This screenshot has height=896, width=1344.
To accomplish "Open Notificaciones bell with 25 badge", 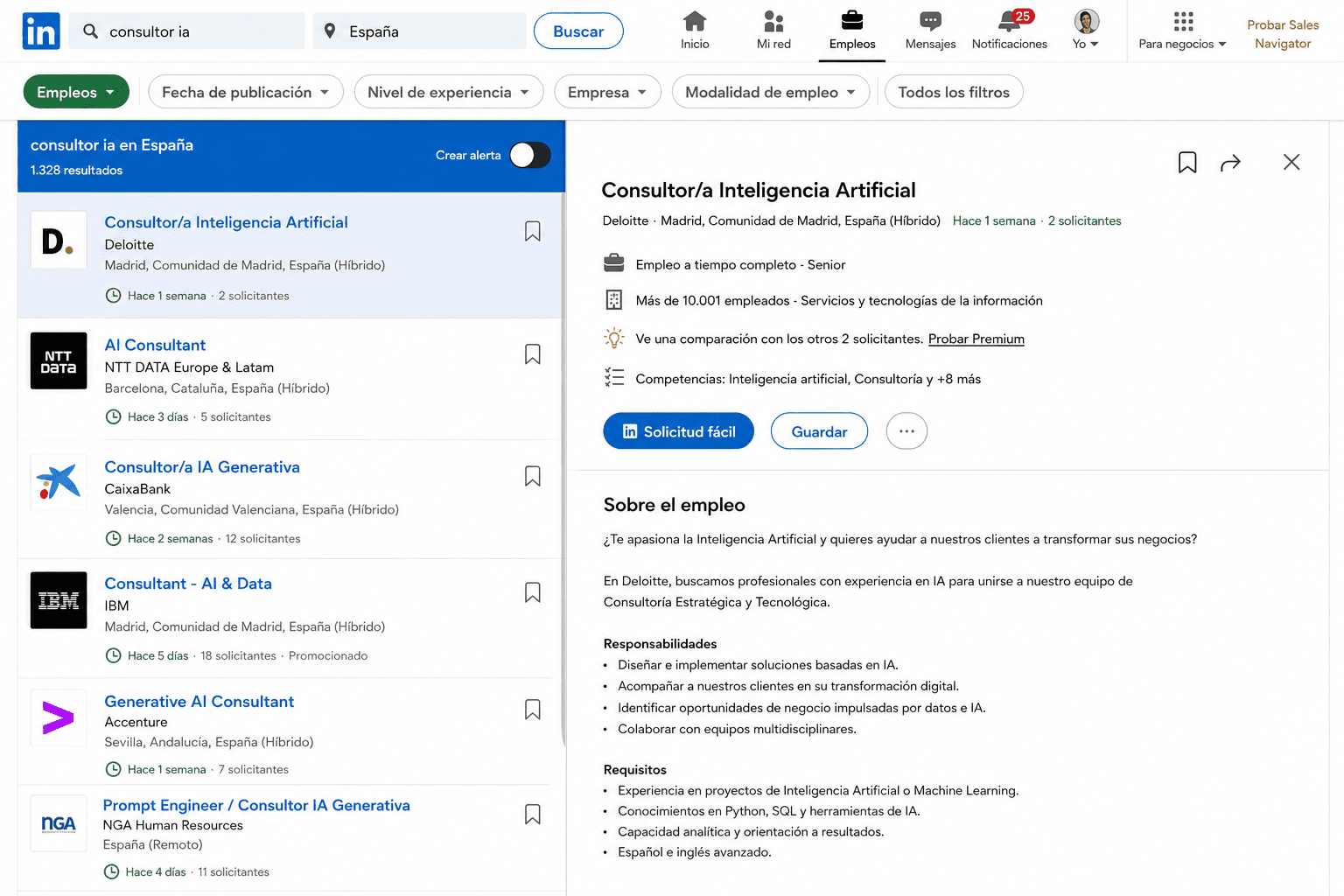I will pos(1010,31).
